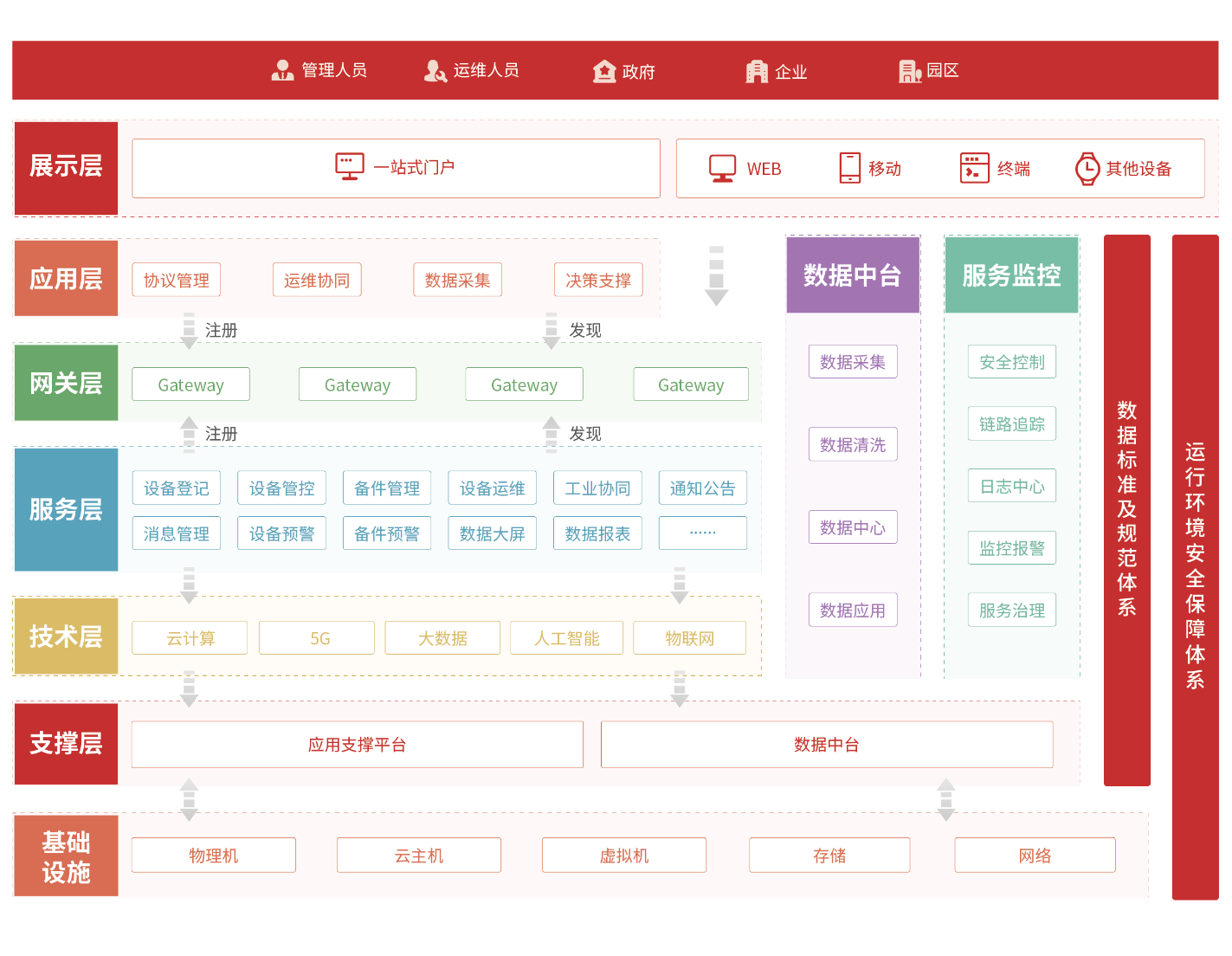
Task: Click the 数据标准及规范体系 vertical bar
Action: [1126, 509]
